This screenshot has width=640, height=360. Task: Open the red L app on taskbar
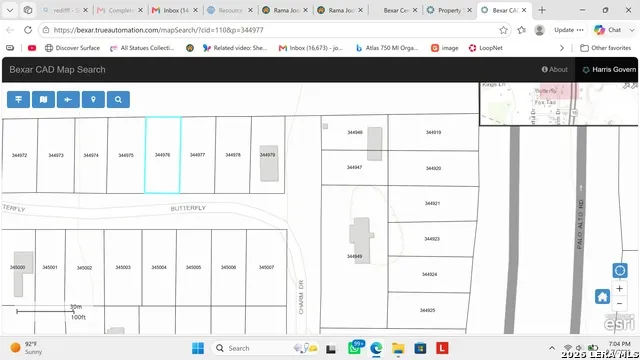point(442,348)
